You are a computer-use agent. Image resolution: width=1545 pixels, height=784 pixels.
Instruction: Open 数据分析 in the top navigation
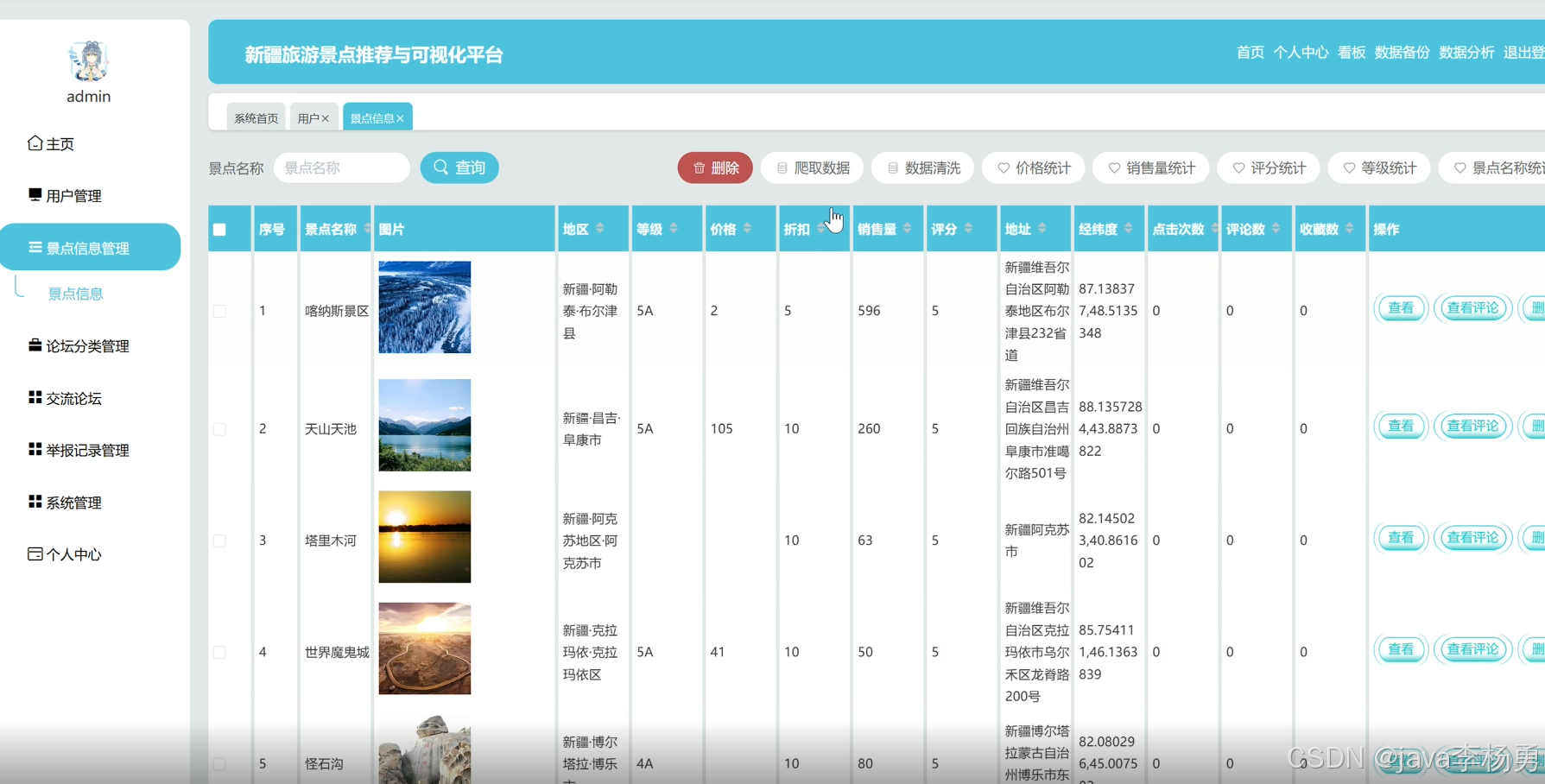pyautogui.click(x=1466, y=53)
